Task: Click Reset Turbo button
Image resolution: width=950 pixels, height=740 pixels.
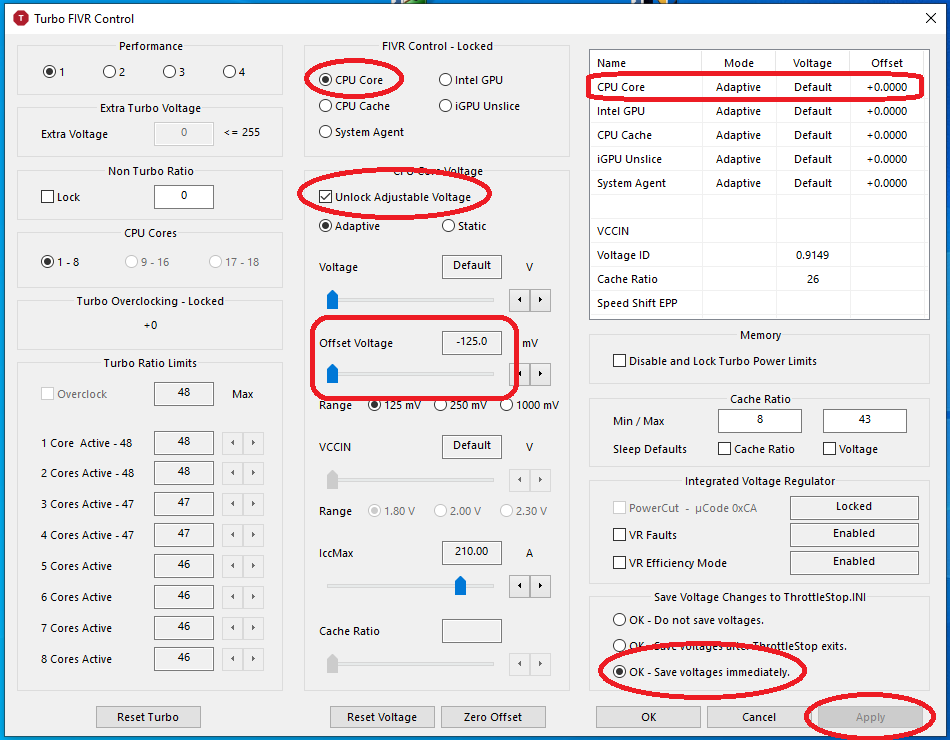Action: tap(148, 717)
